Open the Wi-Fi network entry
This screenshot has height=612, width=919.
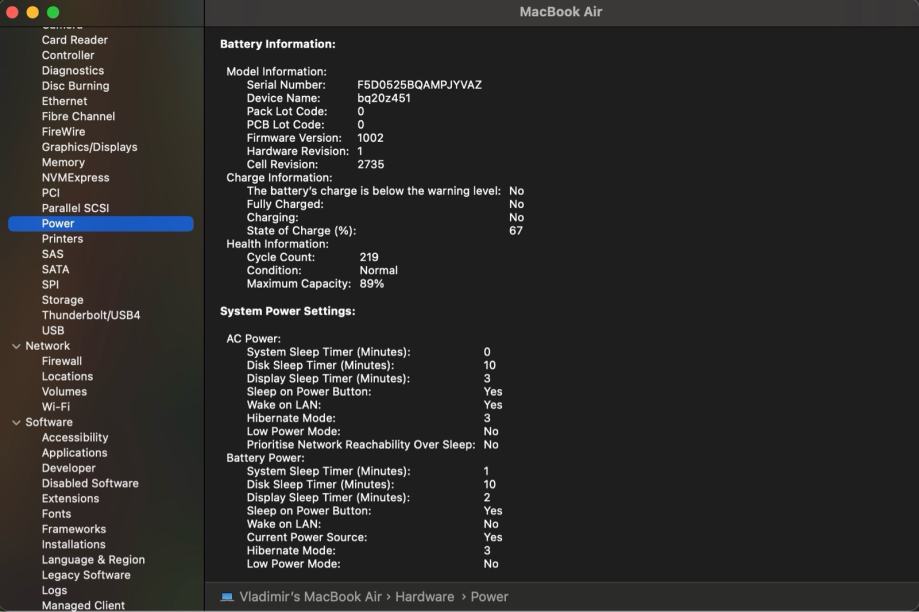(x=56, y=407)
